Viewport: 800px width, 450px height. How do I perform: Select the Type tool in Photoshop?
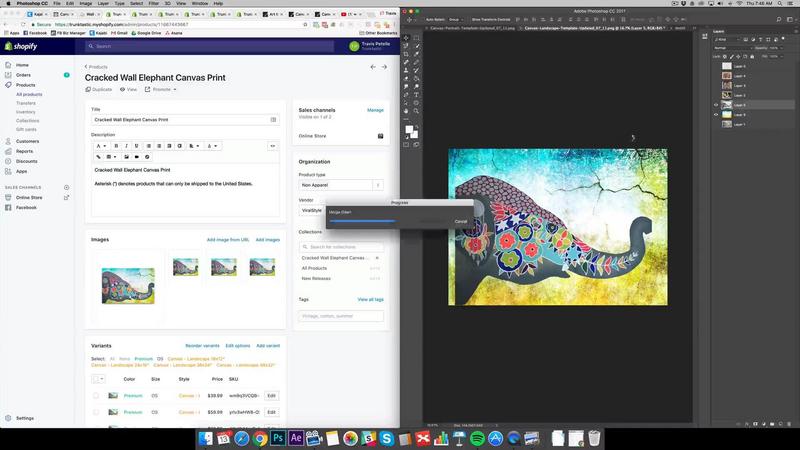point(416,95)
